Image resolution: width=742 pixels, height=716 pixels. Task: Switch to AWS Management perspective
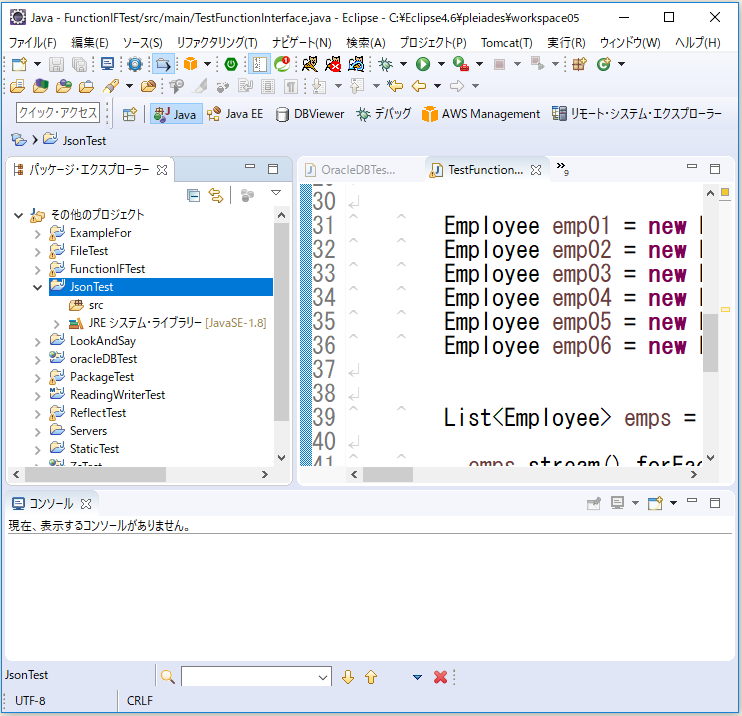click(x=481, y=114)
